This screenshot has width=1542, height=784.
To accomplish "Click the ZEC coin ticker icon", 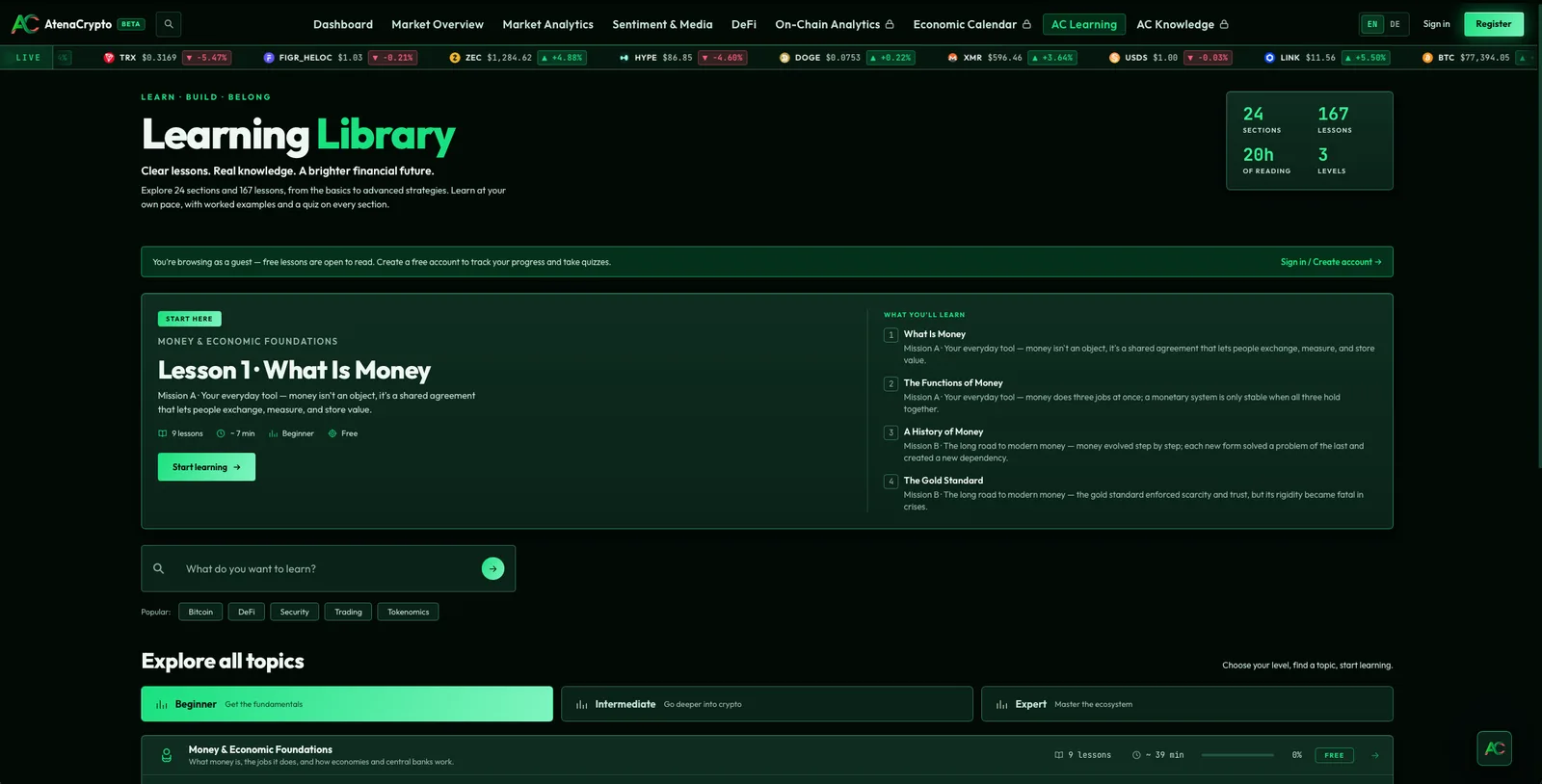I will (455, 58).
